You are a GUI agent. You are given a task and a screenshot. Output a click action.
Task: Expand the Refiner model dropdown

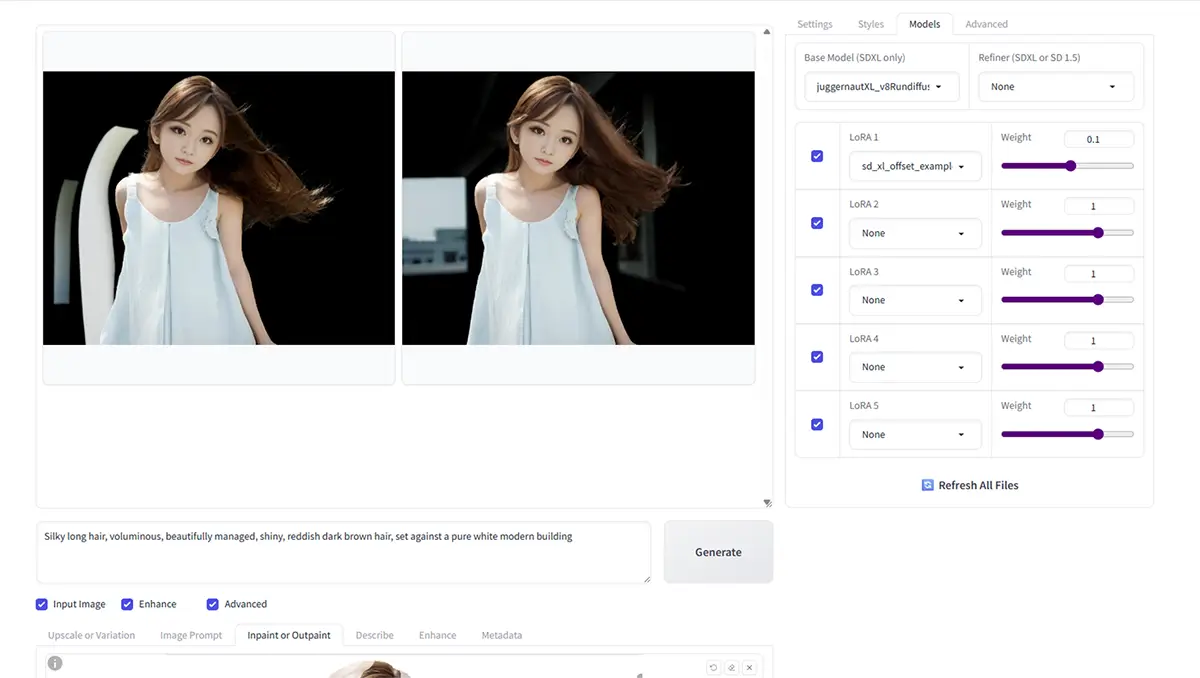click(1056, 87)
